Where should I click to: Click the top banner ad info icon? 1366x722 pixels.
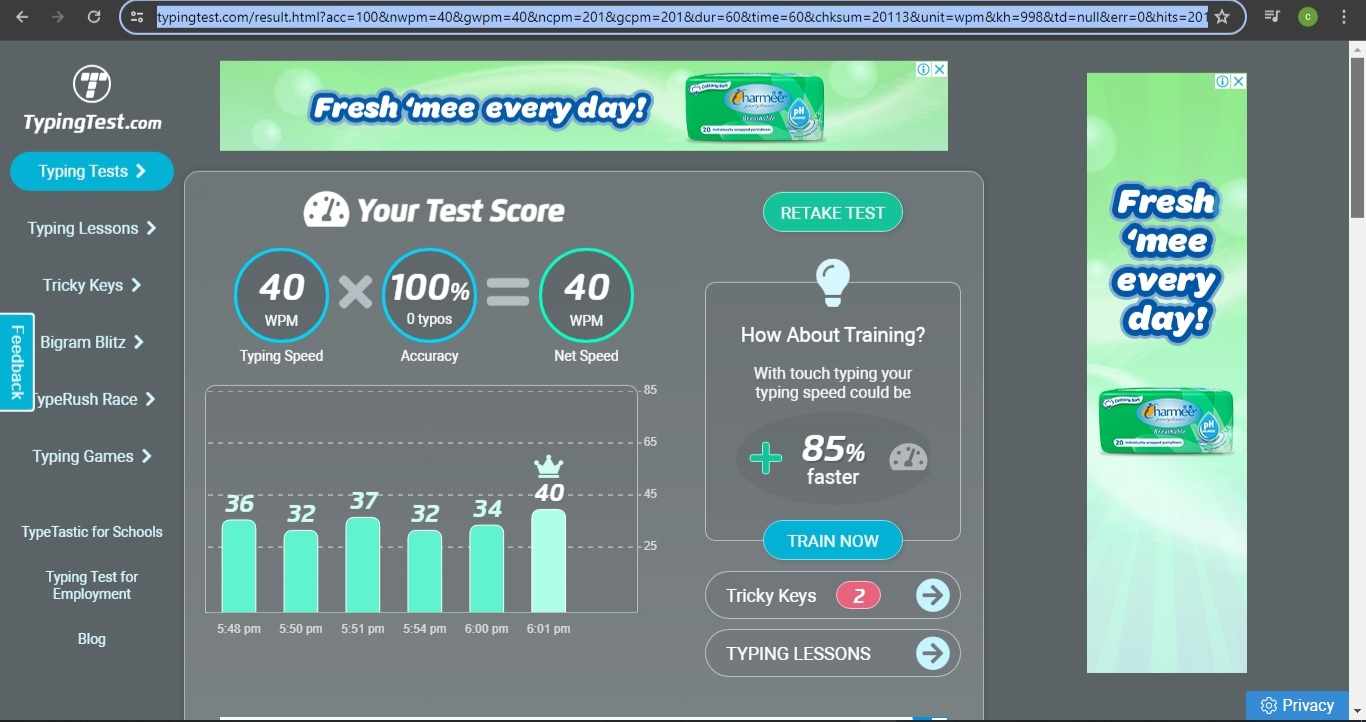[x=925, y=69]
